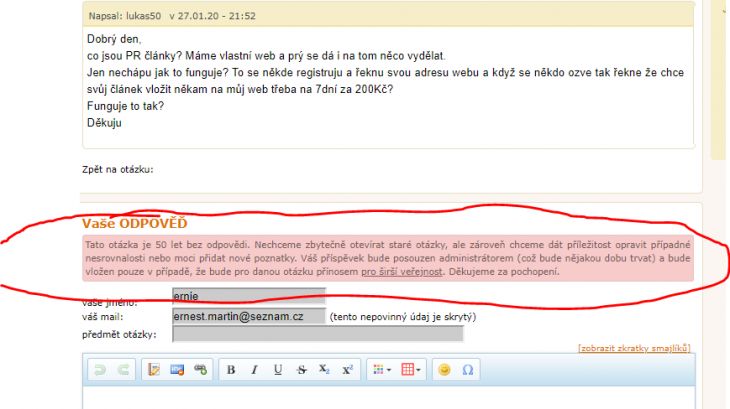Click the 'váš mail:' label

102,317
